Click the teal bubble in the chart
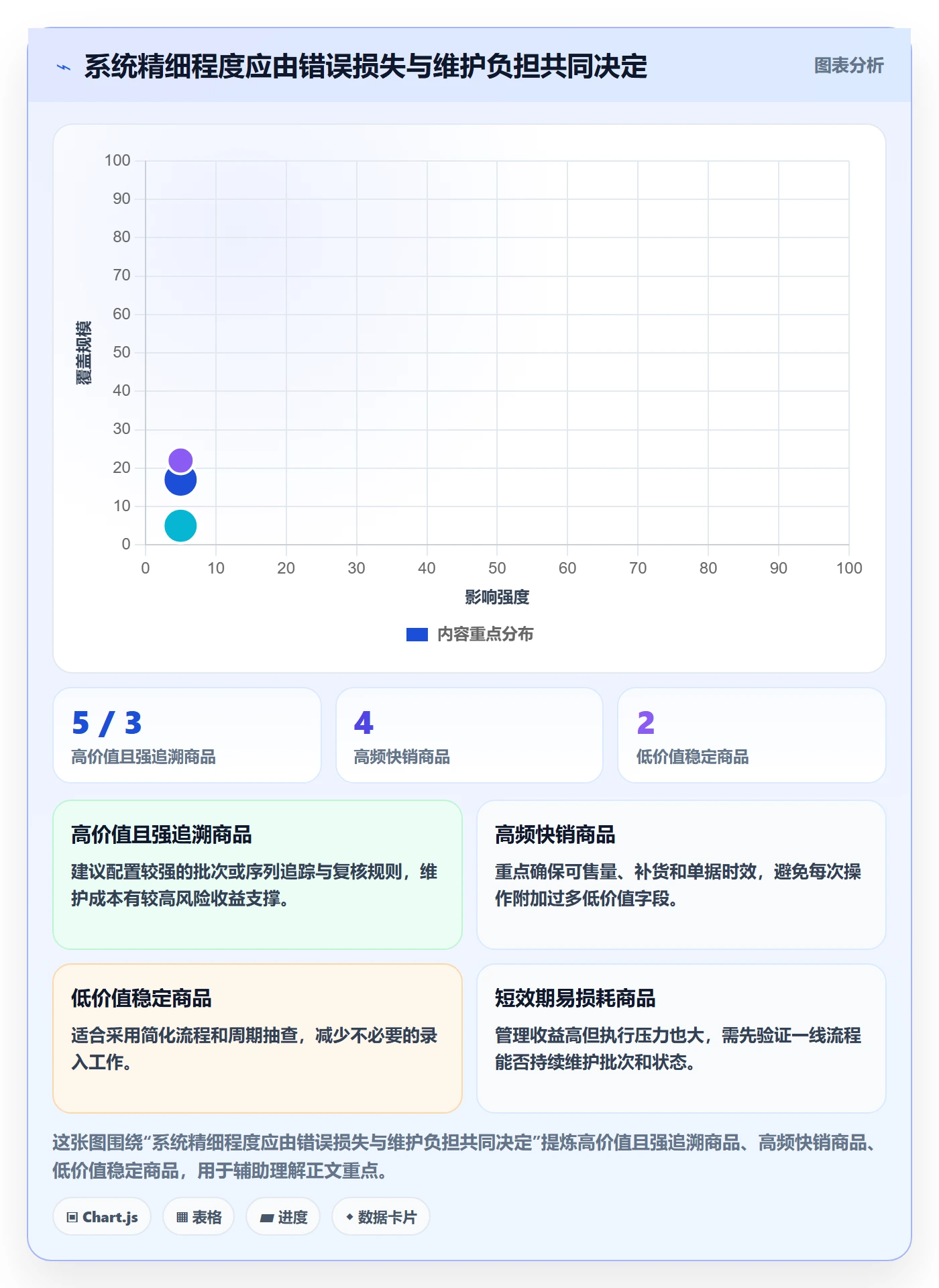The width and height of the screenshot is (939, 1288). (x=180, y=525)
